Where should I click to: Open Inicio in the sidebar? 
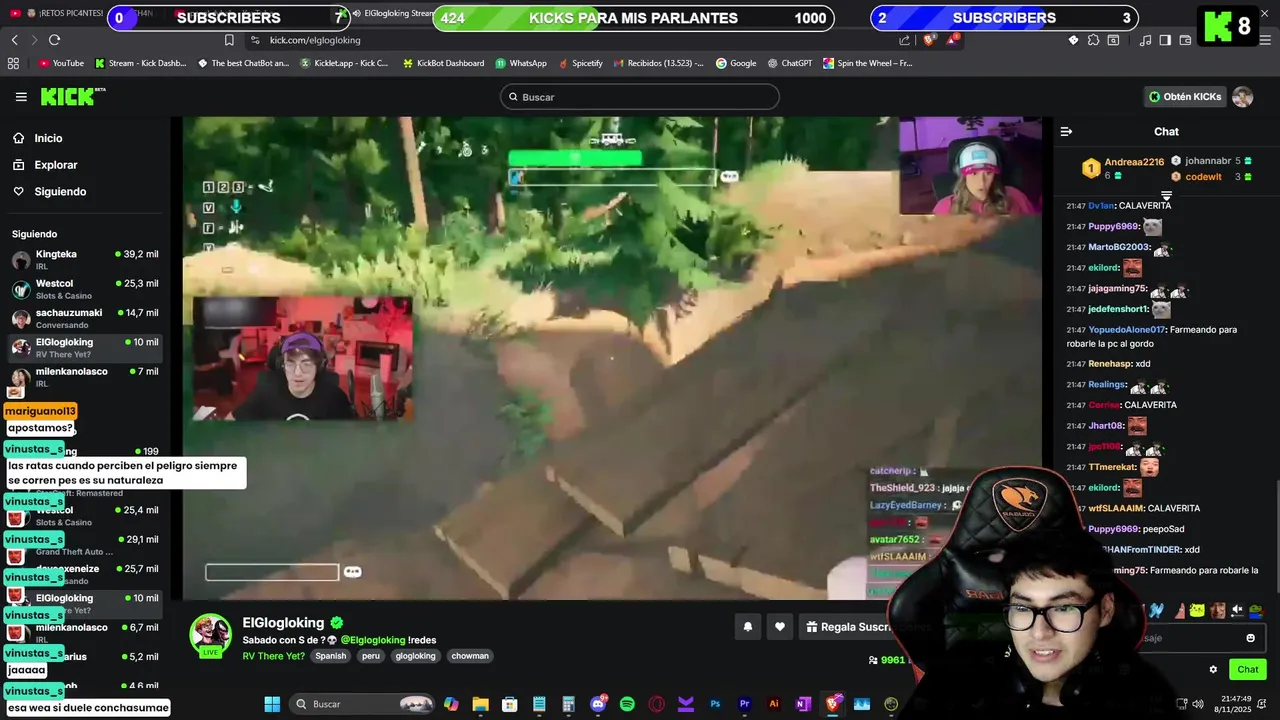(48, 138)
